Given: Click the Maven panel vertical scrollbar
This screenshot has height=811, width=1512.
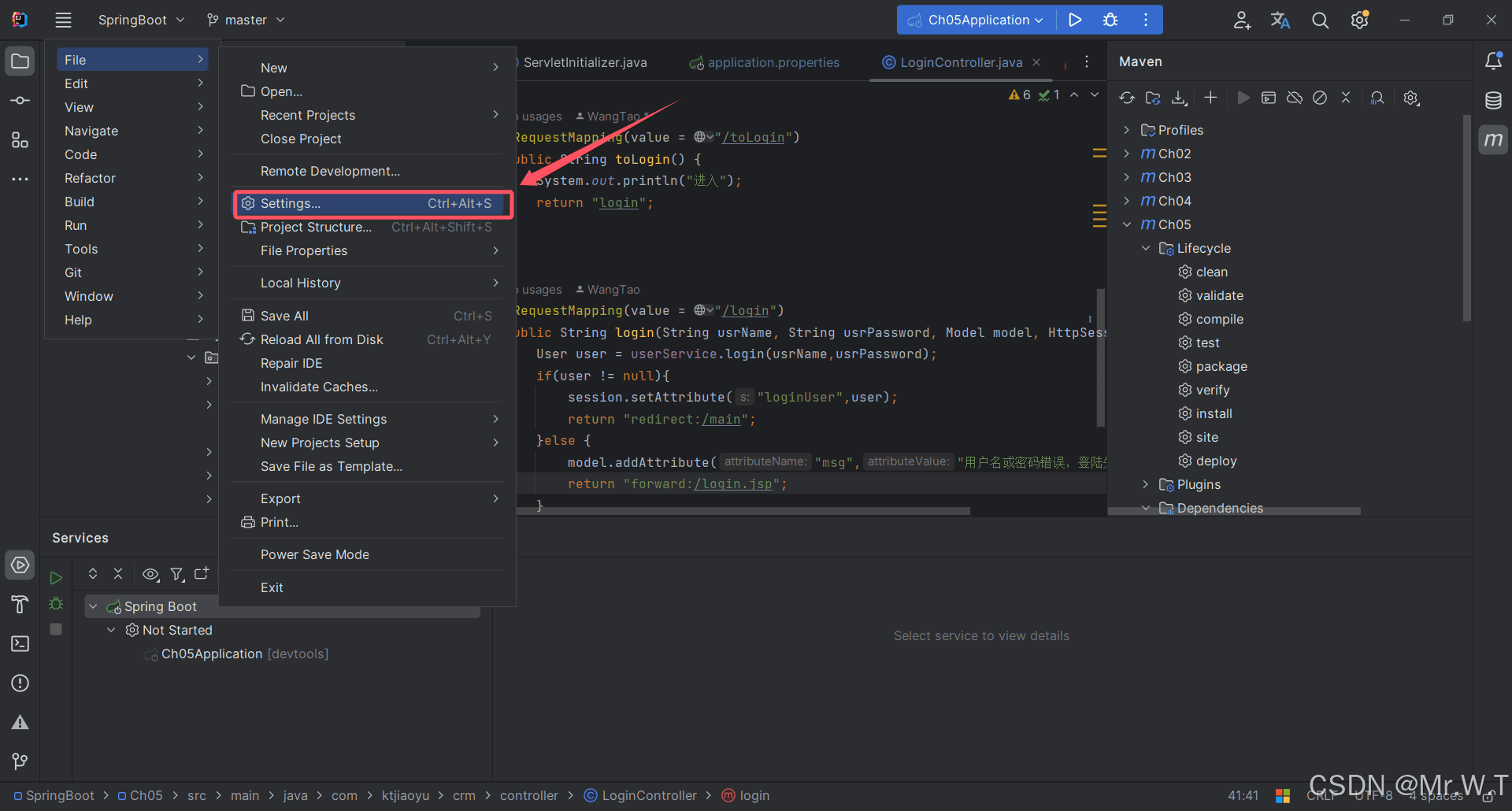Looking at the screenshot, I should point(1466,218).
